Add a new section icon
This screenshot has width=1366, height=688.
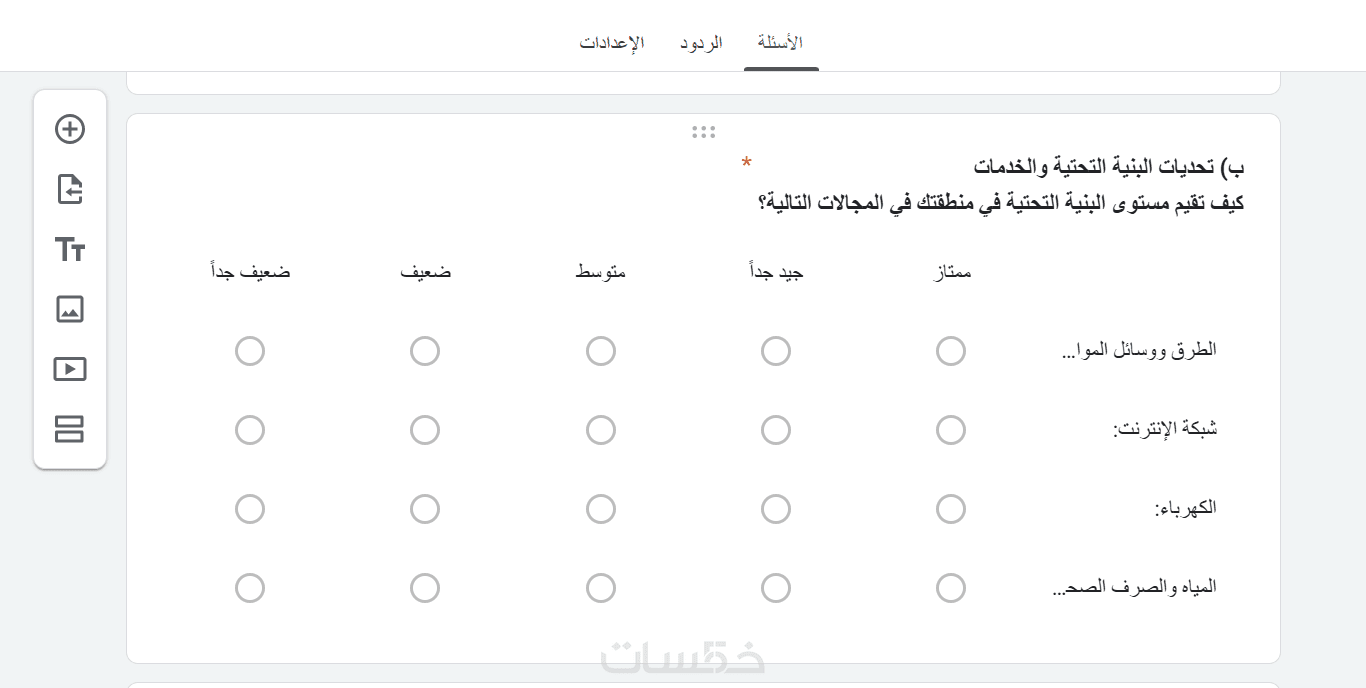[x=70, y=429]
